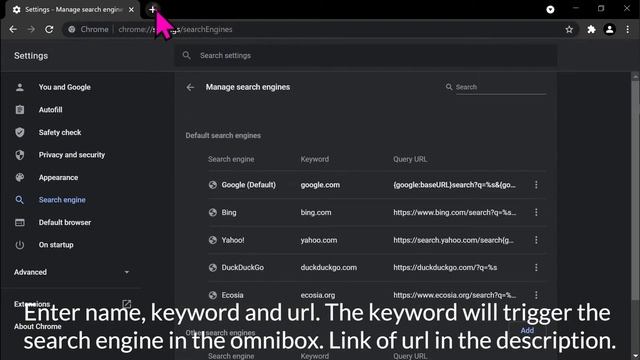Open Appearance settings

click(58, 178)
